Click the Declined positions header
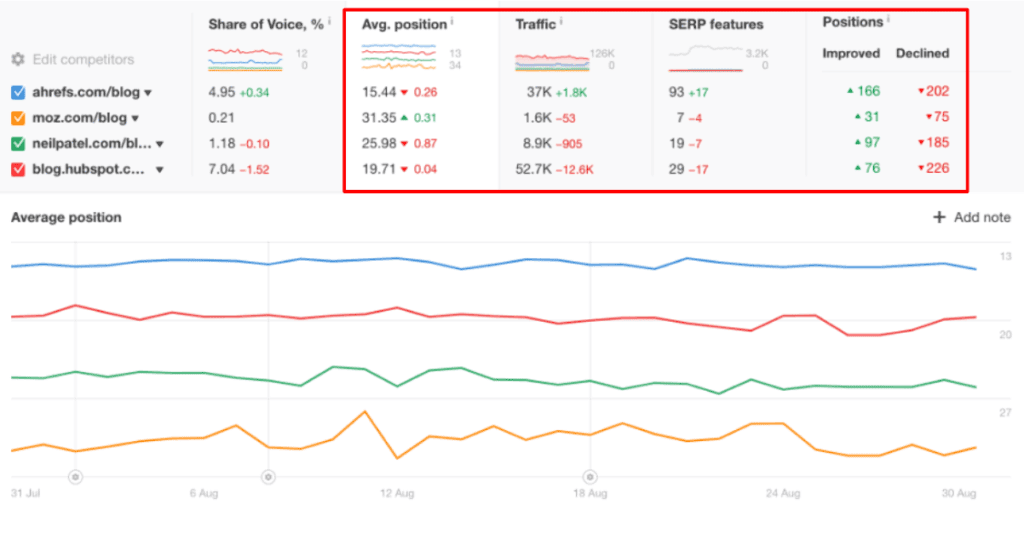The width and height of the screenshot is (1024, 539). [922, 54]
